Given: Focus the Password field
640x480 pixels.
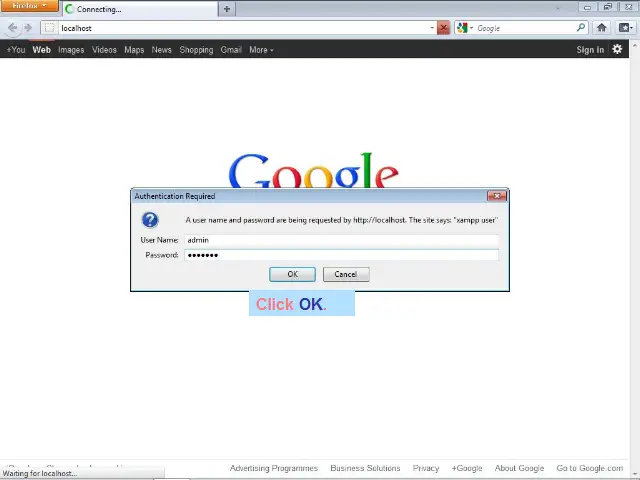Looking at the screenshot, I should tap(341, 255).
